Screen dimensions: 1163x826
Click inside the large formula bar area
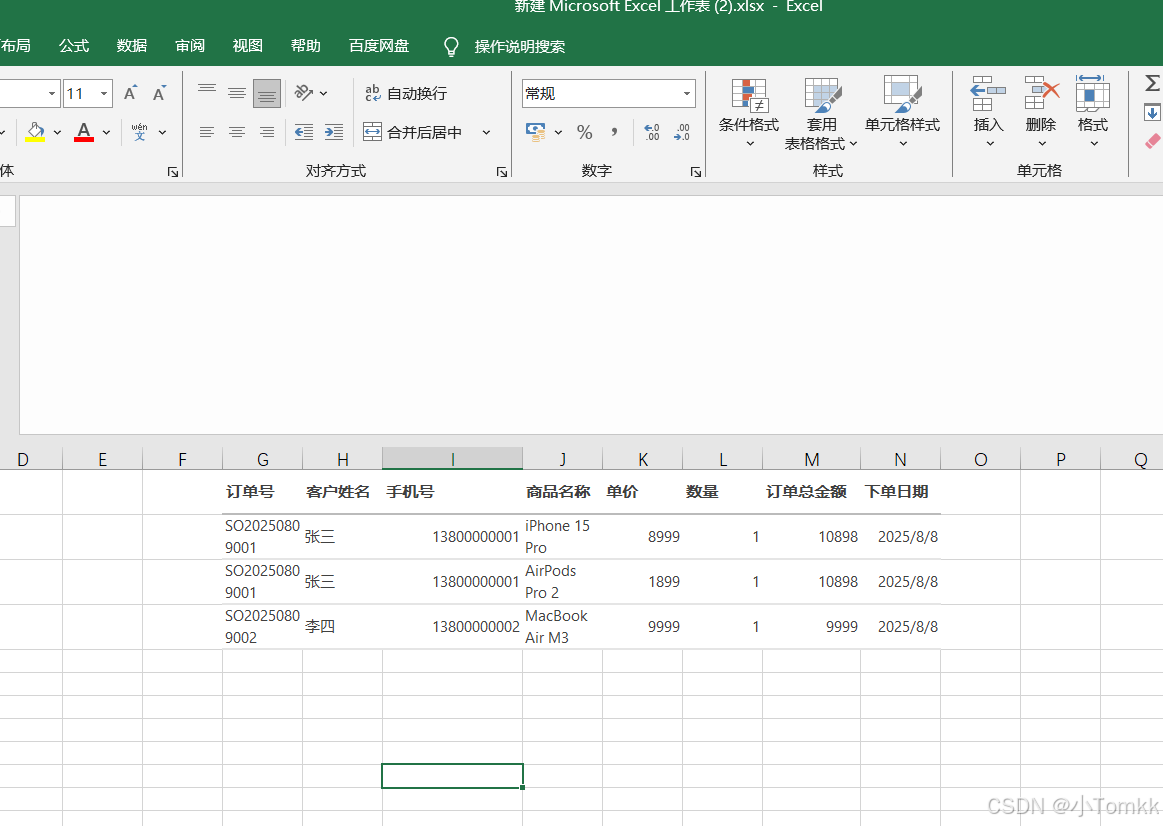point(590,314)
